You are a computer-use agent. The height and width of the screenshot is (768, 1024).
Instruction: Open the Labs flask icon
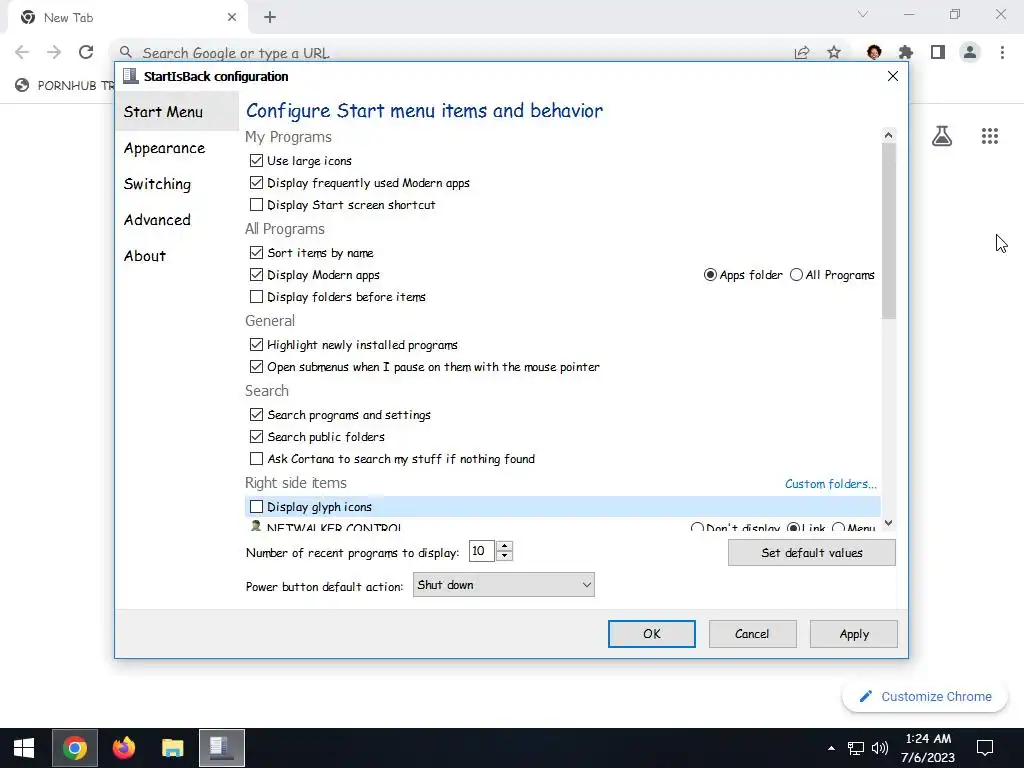tap(942, 136)
